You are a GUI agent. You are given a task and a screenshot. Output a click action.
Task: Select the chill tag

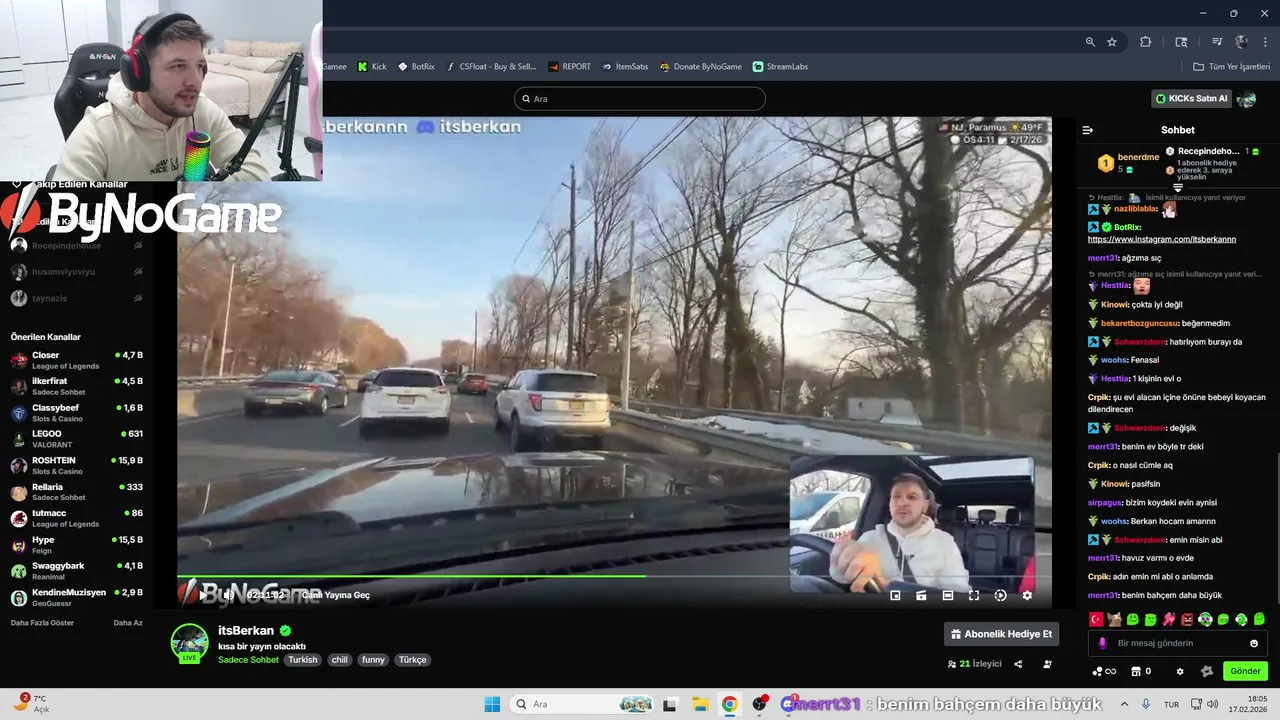click(339, 660)
